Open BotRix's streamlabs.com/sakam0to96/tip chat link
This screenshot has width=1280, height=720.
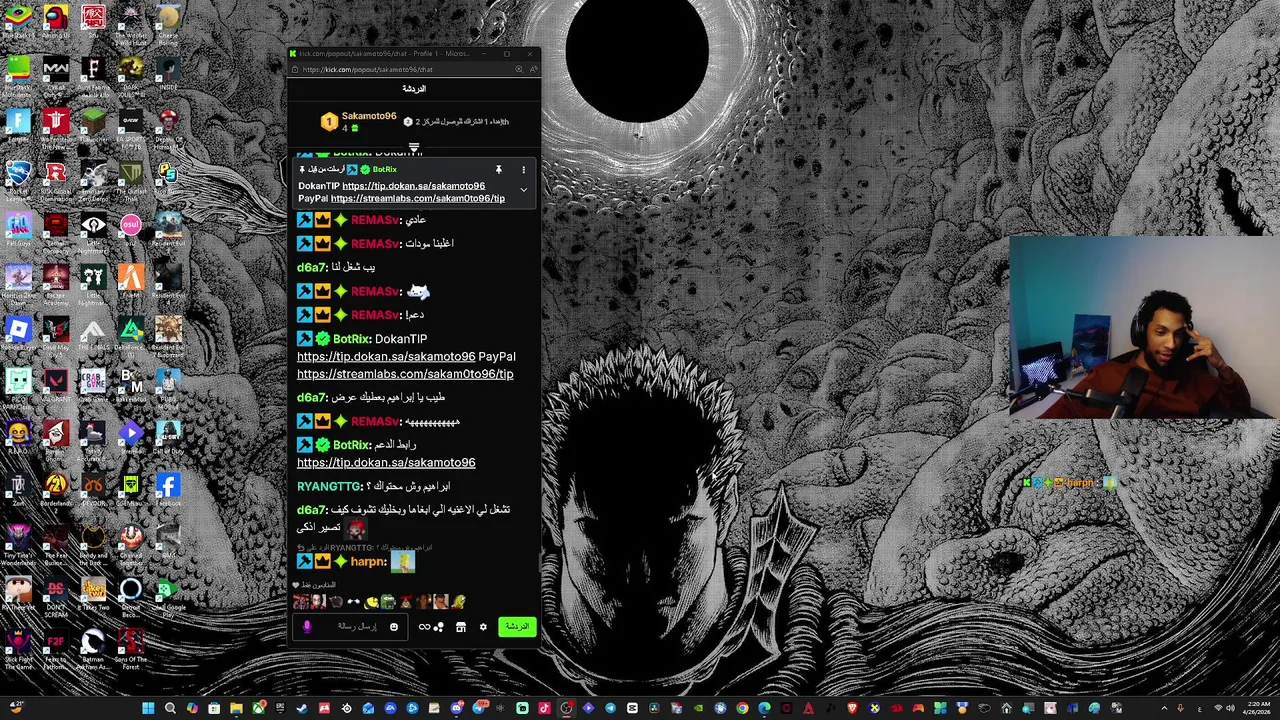pyautogui.click(x=405, y=374)
